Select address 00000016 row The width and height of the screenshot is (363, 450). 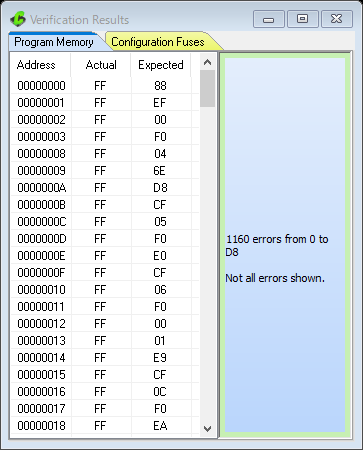point(105,392)
